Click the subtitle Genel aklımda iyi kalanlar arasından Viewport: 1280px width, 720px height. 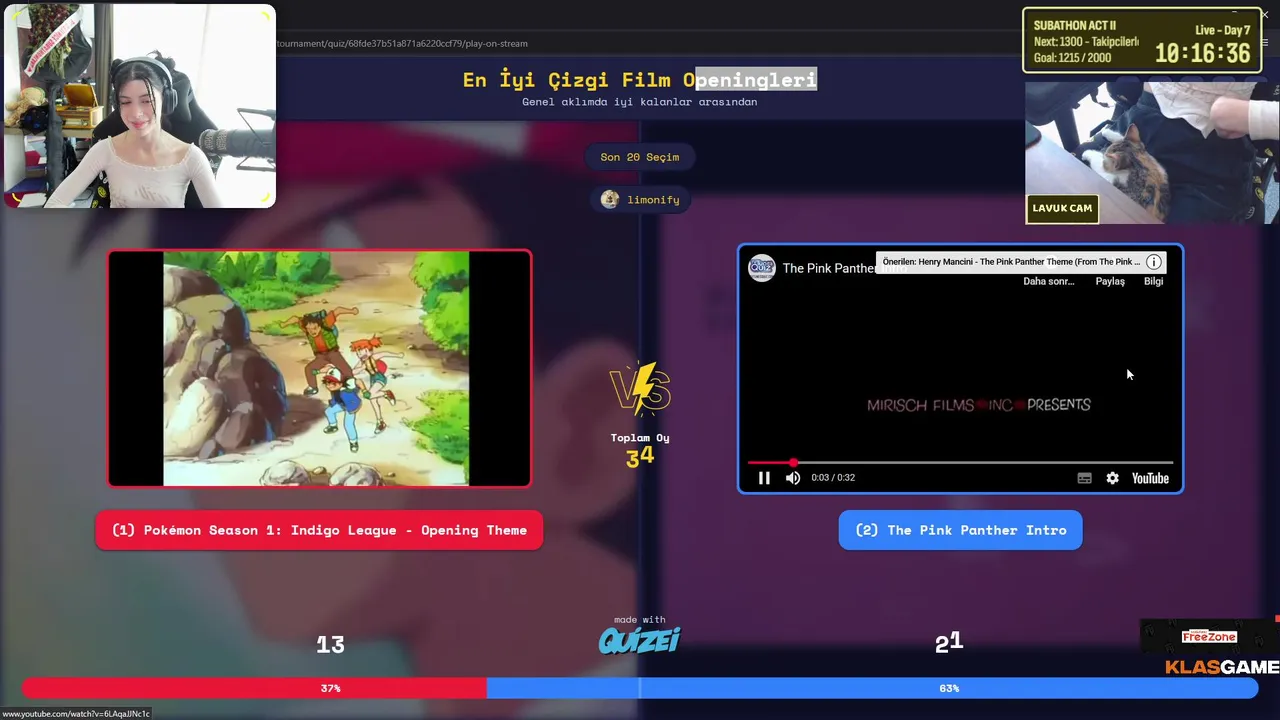click(x=640, y=102)
